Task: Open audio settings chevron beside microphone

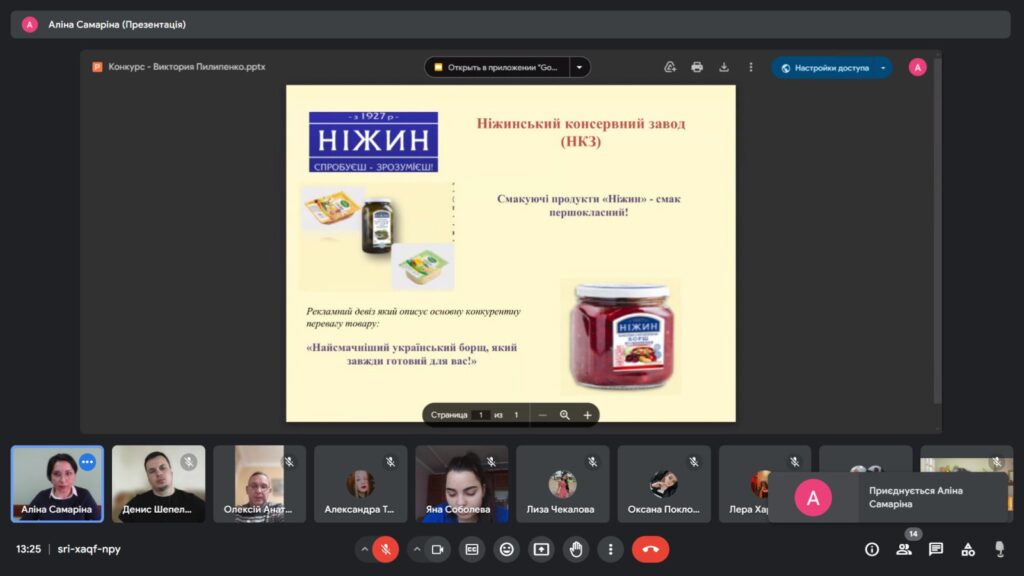Action: [364, 549]
